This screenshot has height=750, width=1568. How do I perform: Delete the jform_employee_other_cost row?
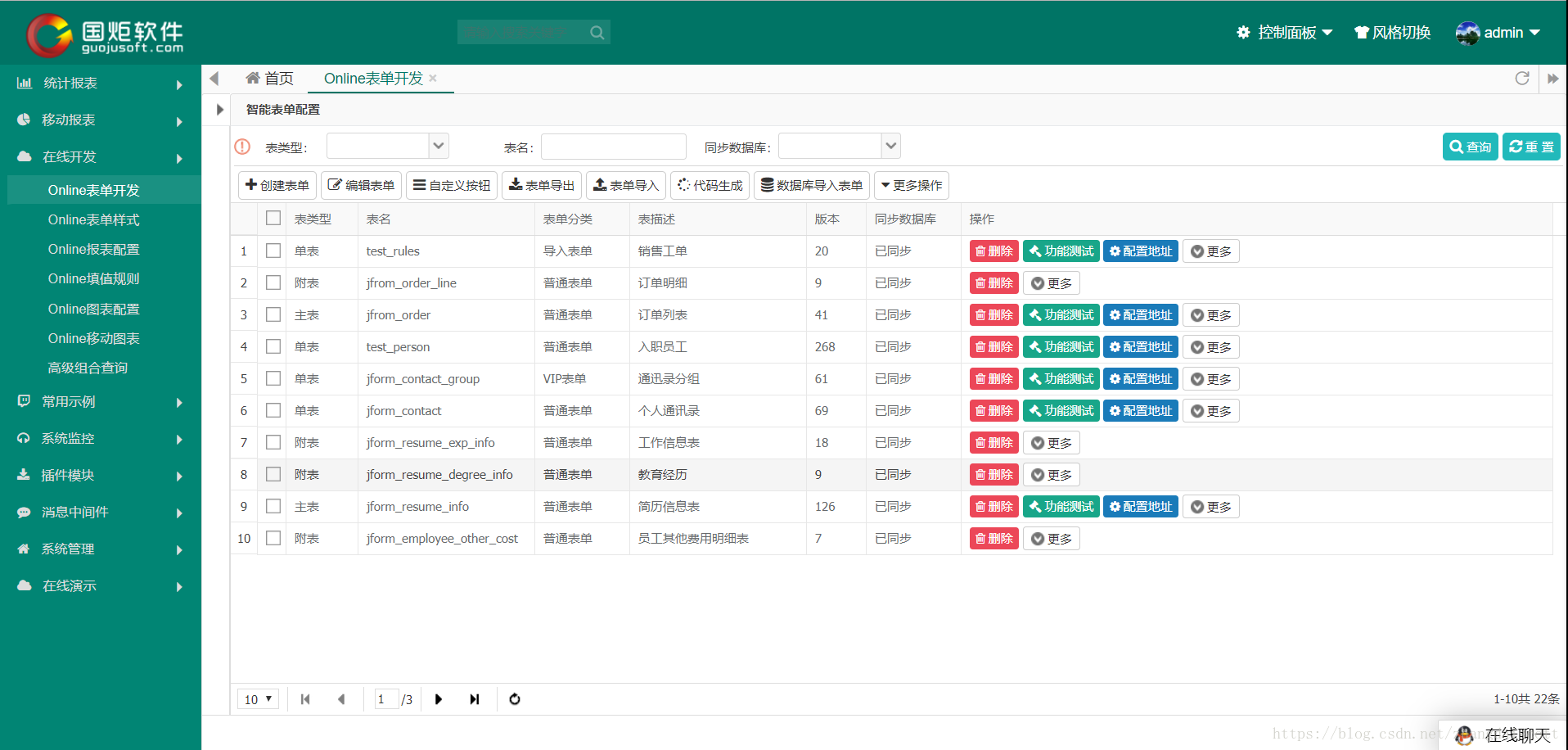point(994,539)
